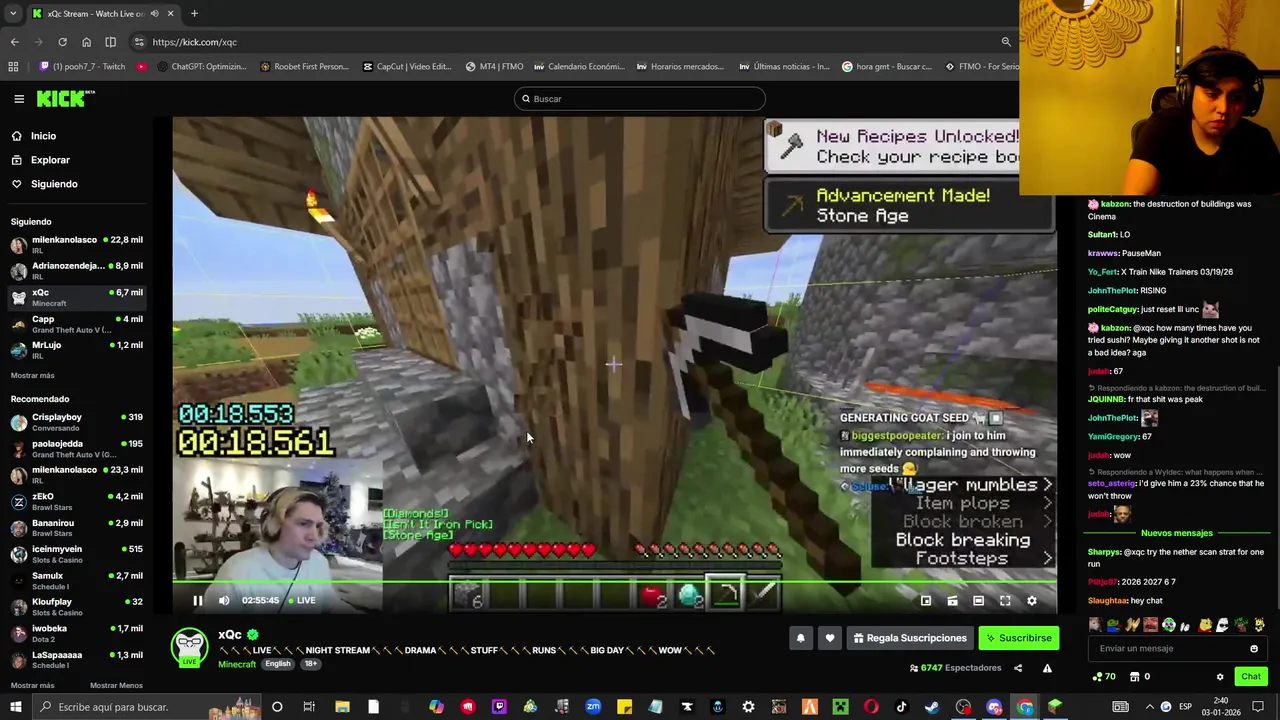
Task: Toggle the browser side panel button
Action: pyautogui.click(x=110, y=42)
